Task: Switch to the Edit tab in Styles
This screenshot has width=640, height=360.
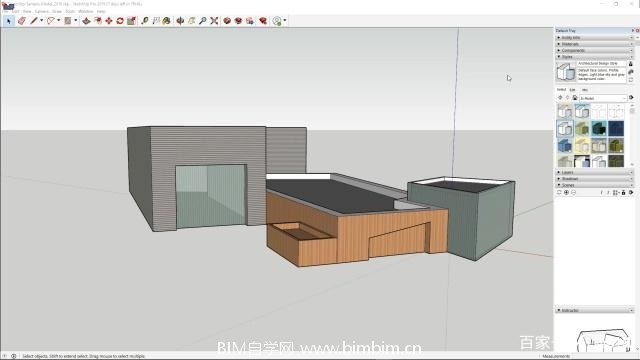Action: coord(573,90)
